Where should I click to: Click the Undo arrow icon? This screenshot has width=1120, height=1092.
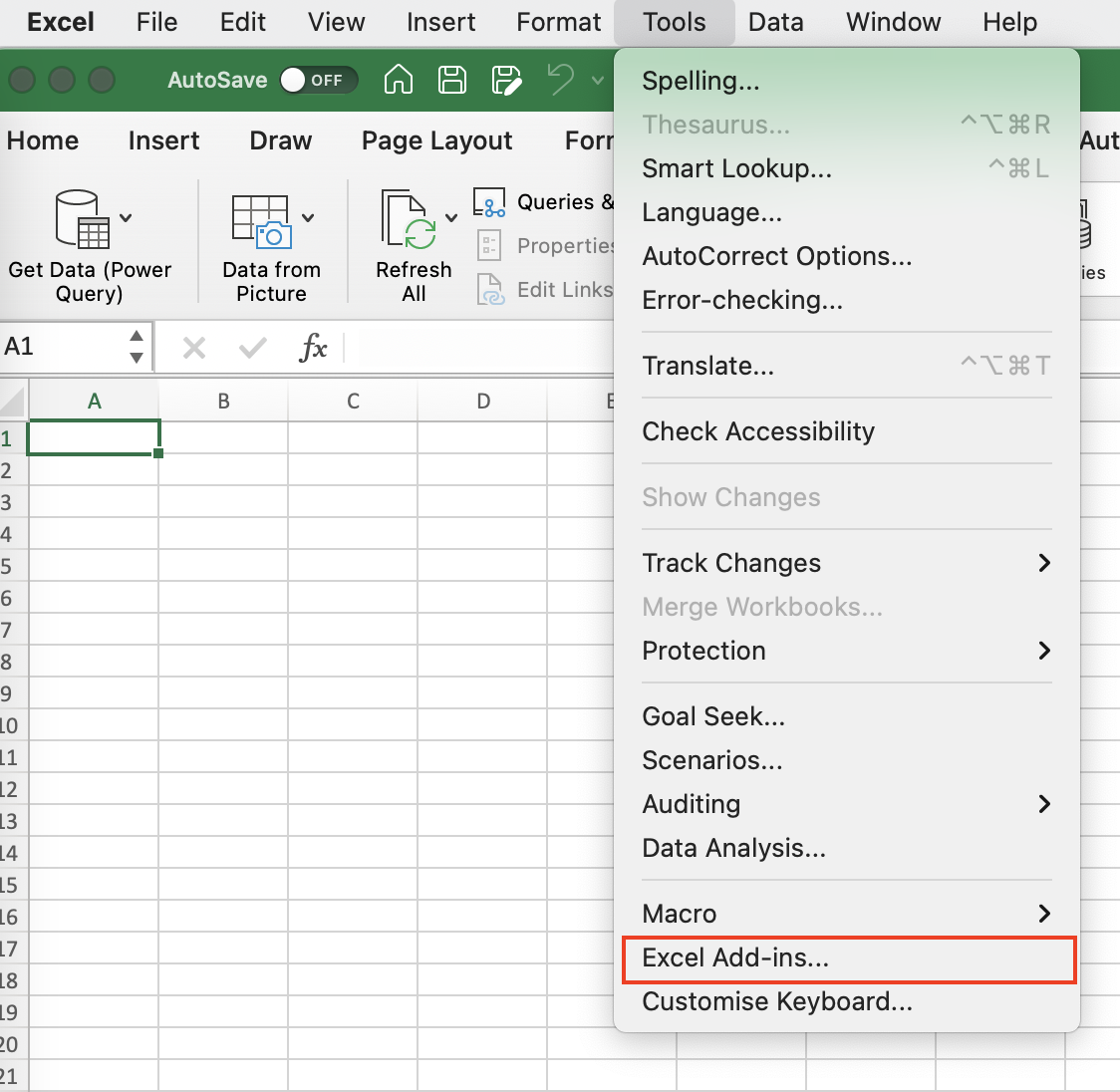point(561,79)
